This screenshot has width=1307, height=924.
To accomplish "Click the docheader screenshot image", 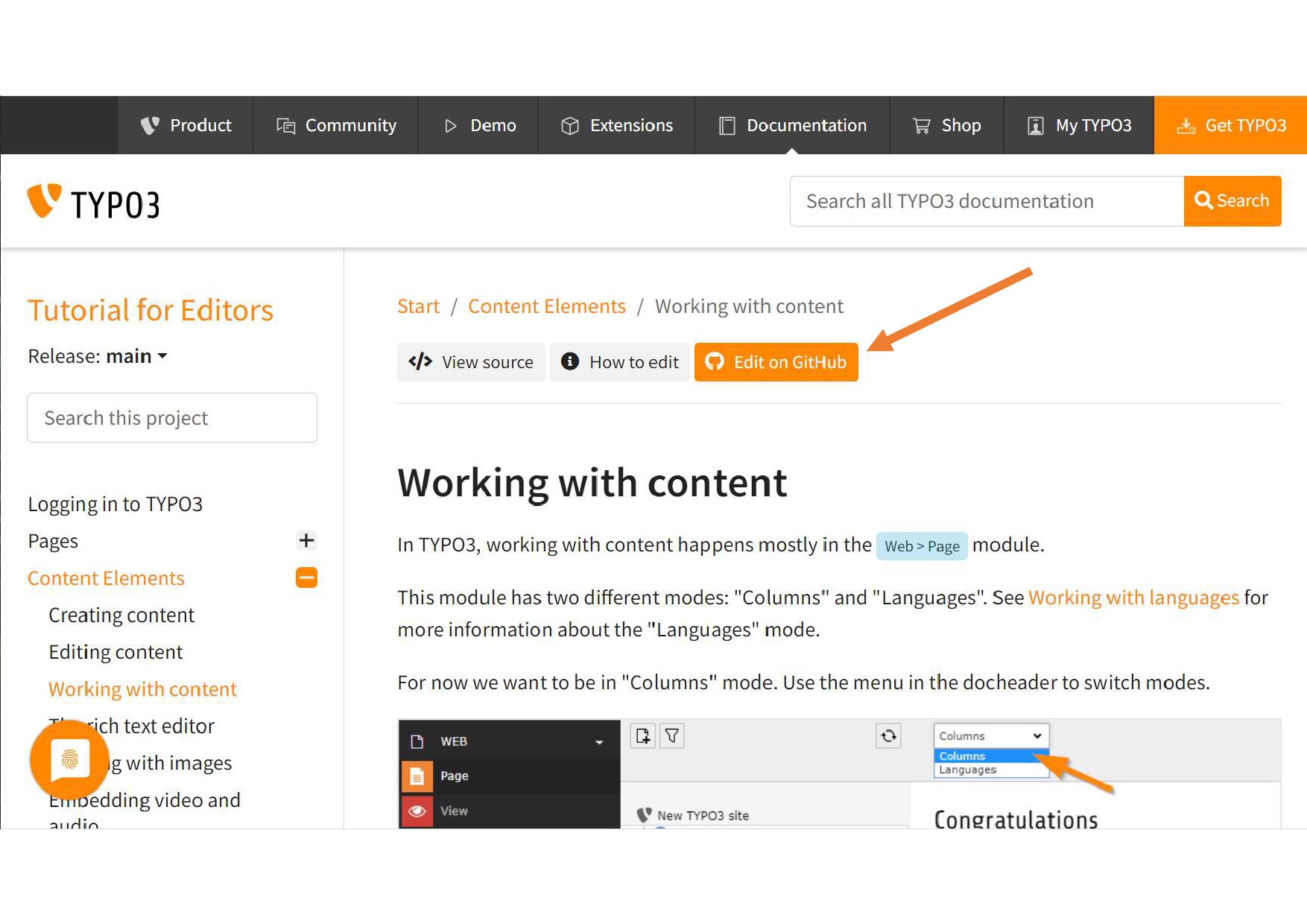I will (x=840, y=773).
